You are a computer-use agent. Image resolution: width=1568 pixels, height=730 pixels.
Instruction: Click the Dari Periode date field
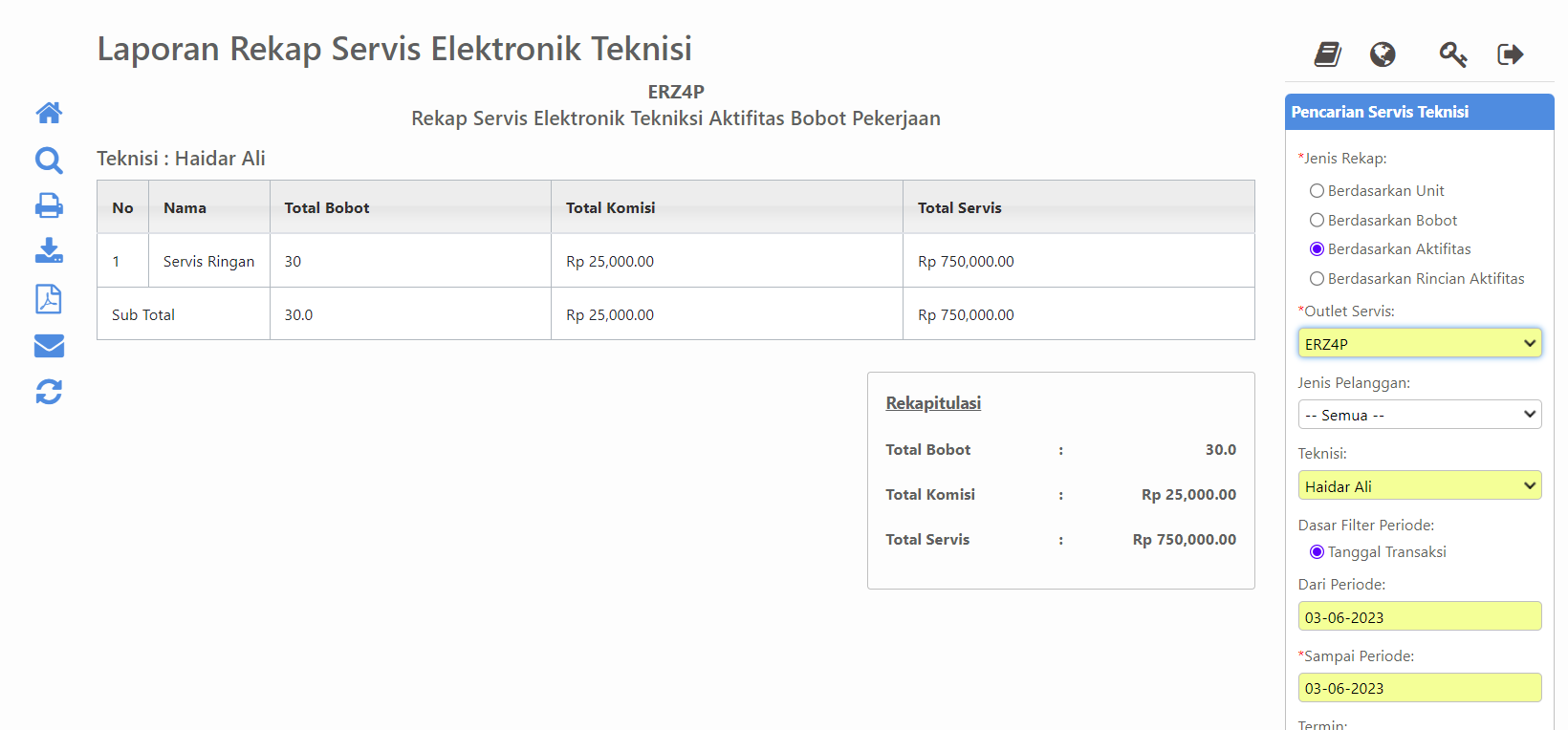click(x=1420, y=616)
